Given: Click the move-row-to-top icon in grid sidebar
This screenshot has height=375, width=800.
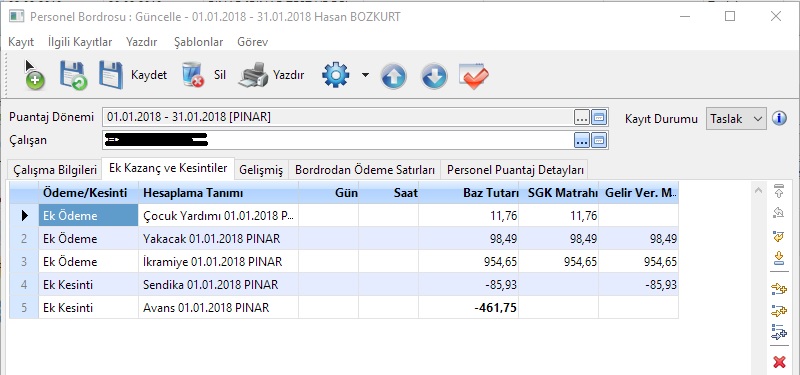Looking at the screenshot, I should point(779,191).
